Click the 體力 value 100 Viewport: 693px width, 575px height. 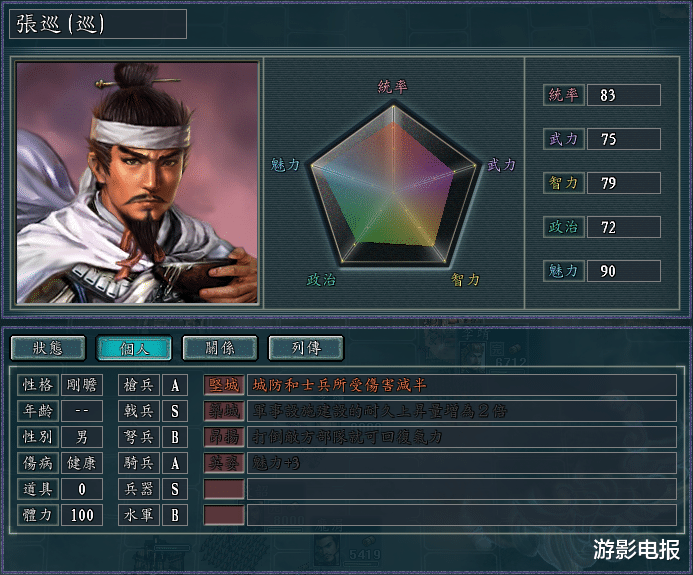(82, 515)
